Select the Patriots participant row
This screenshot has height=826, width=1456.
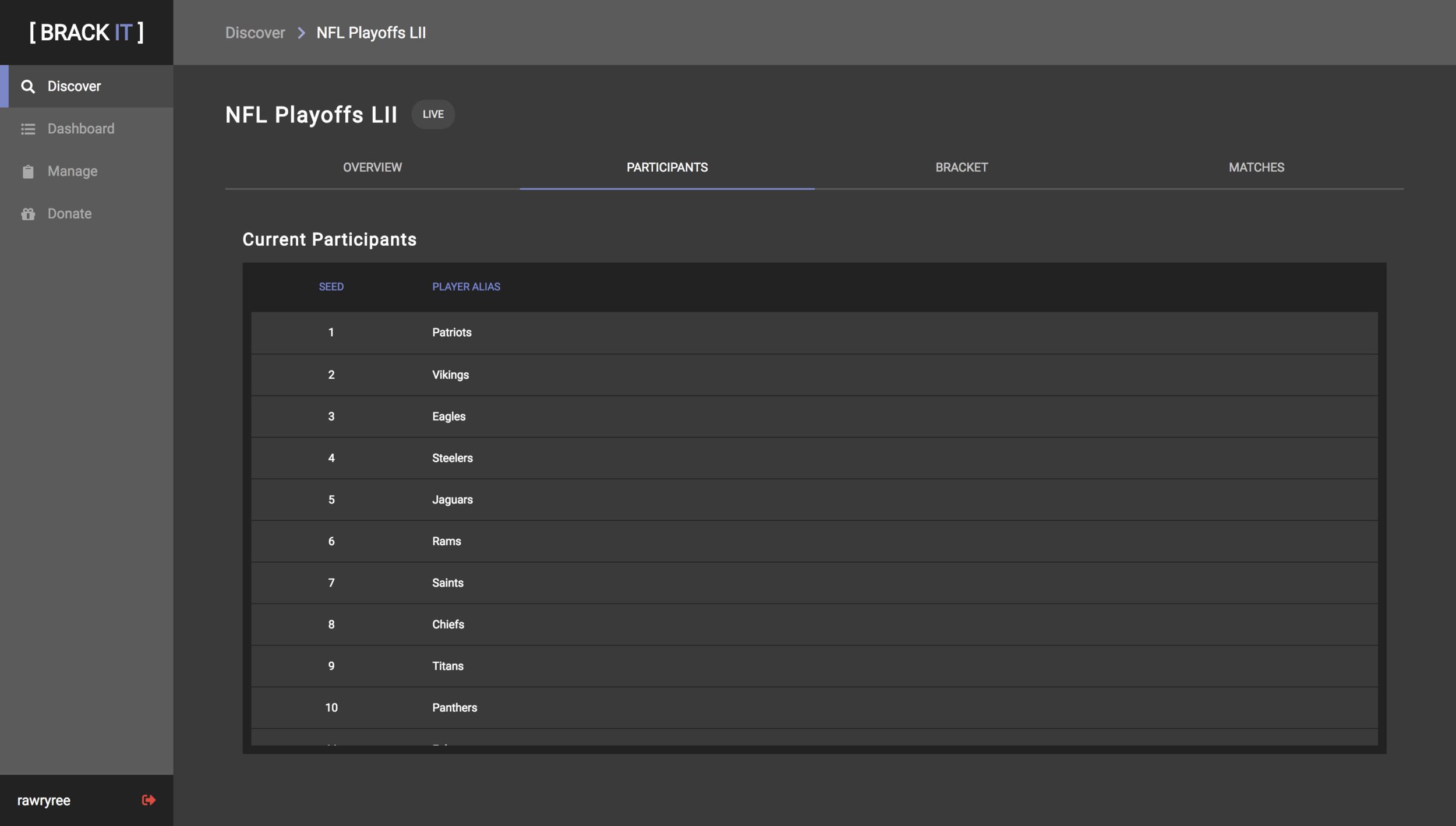click(x=452, y=333)
